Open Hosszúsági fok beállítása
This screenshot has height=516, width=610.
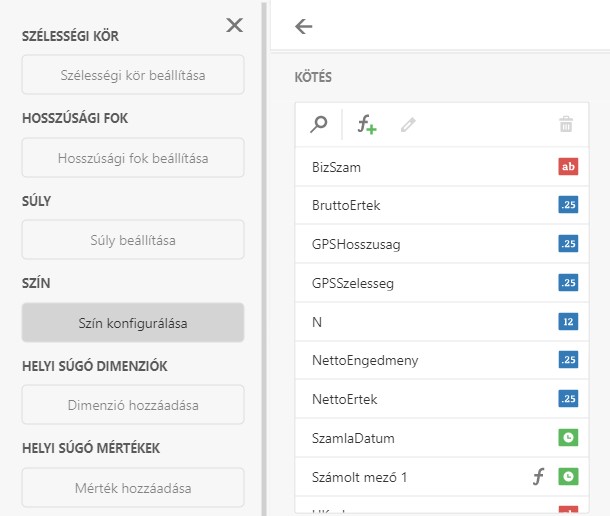(x=133, y=158)
